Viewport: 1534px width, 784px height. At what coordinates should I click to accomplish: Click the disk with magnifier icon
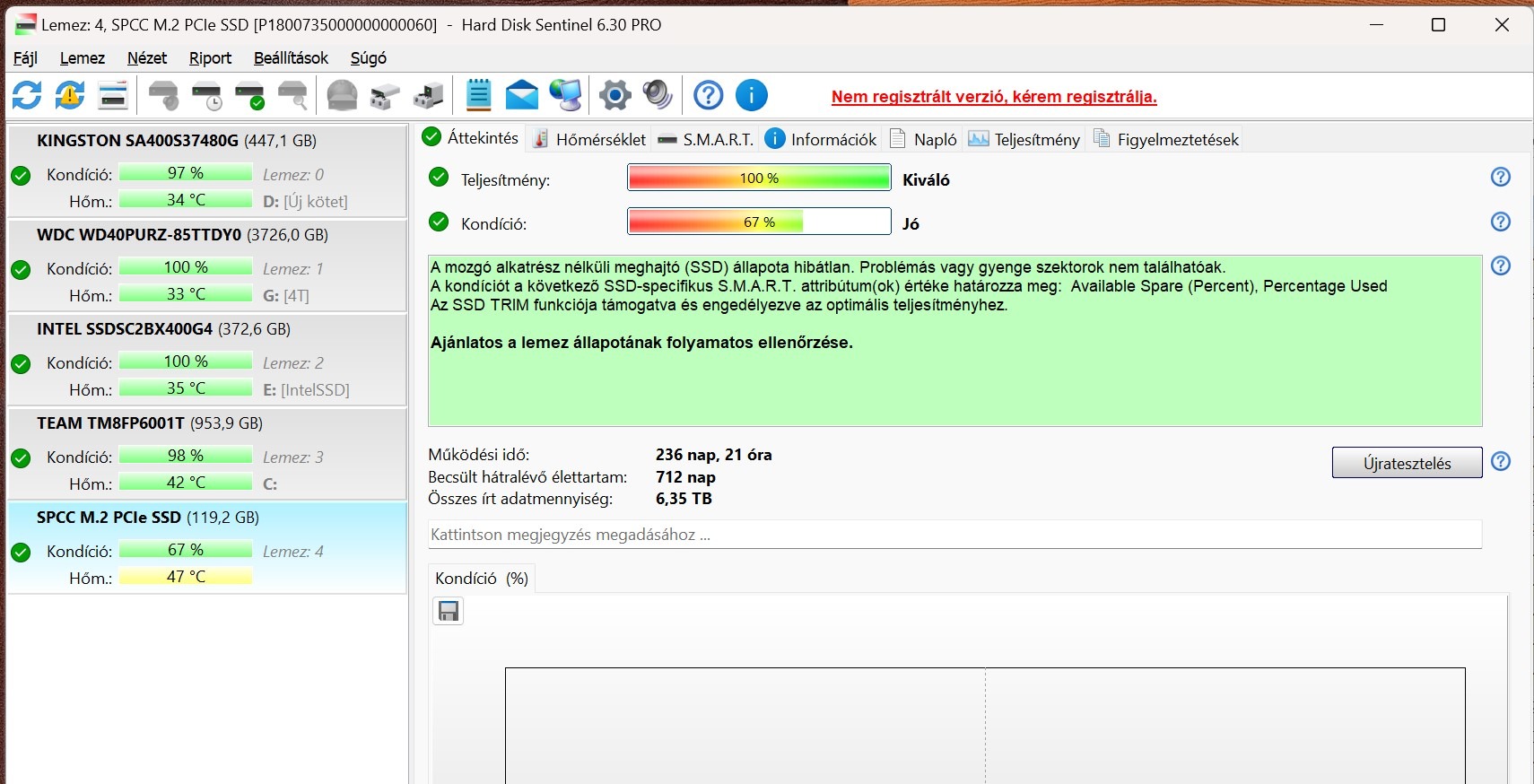coord(293,95)
